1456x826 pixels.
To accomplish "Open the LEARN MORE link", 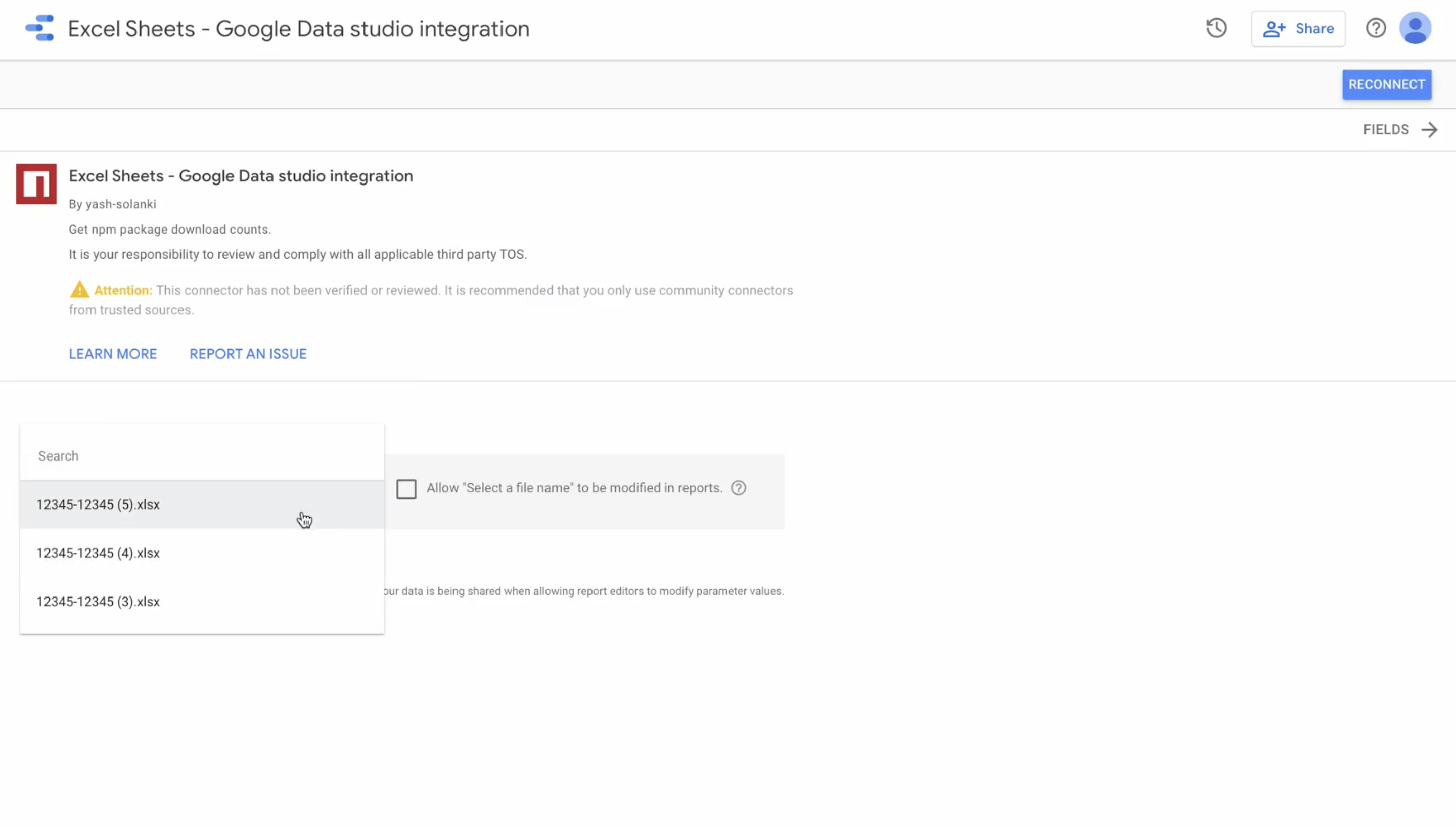I will click(113, 354).
